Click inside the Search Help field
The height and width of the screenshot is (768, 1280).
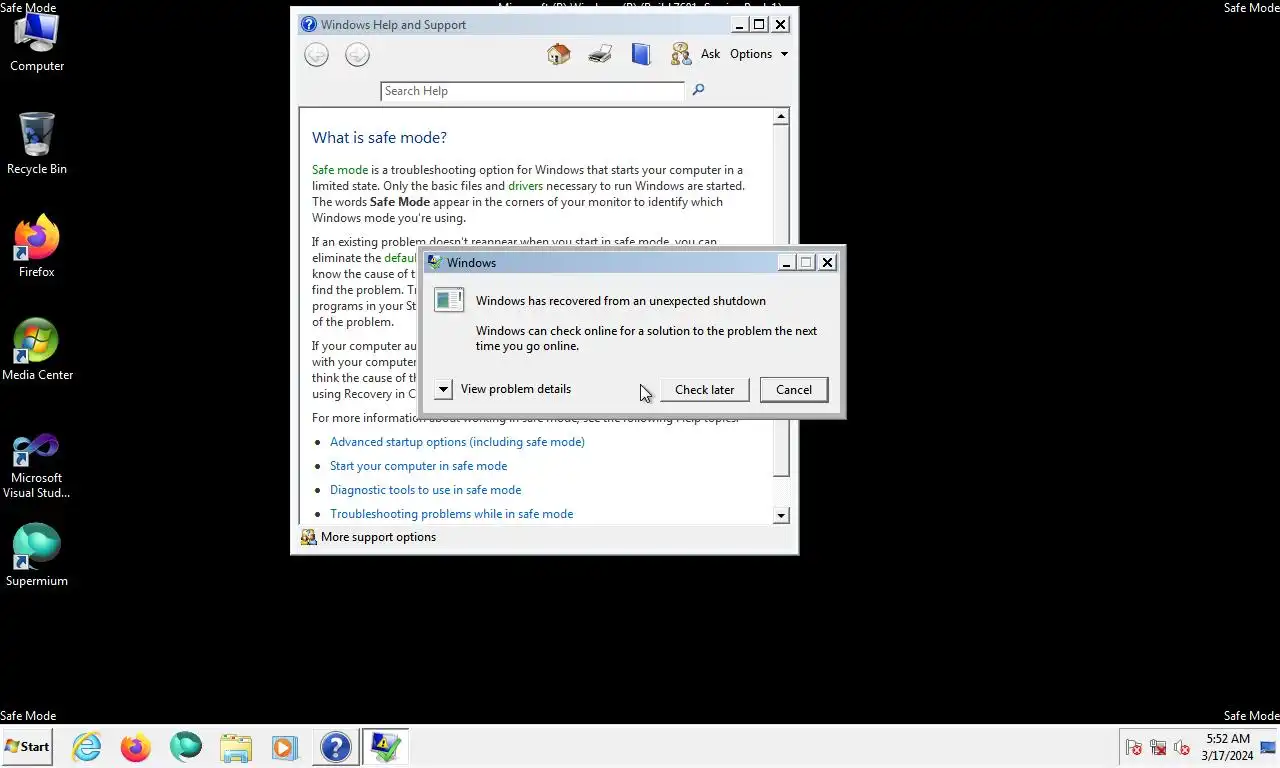click(x=532, y=91)
